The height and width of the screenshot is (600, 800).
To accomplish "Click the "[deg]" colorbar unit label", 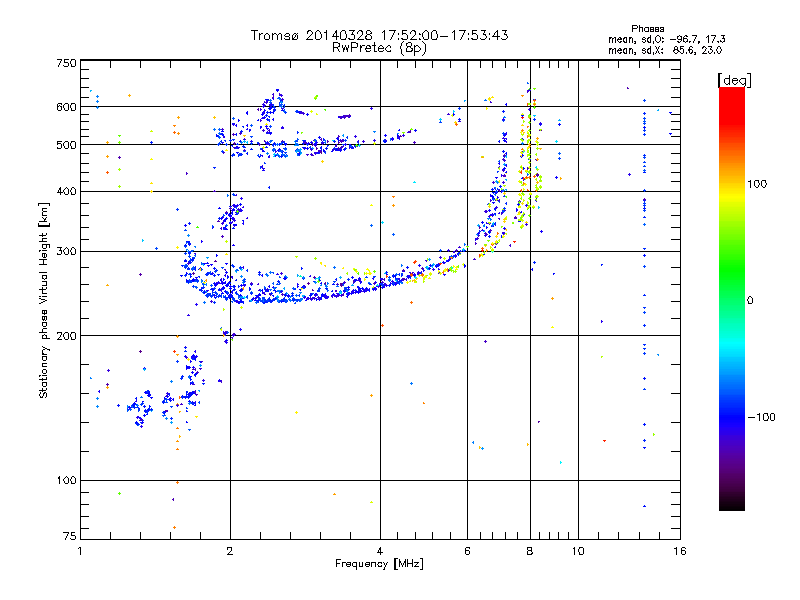I will point(734,80).
